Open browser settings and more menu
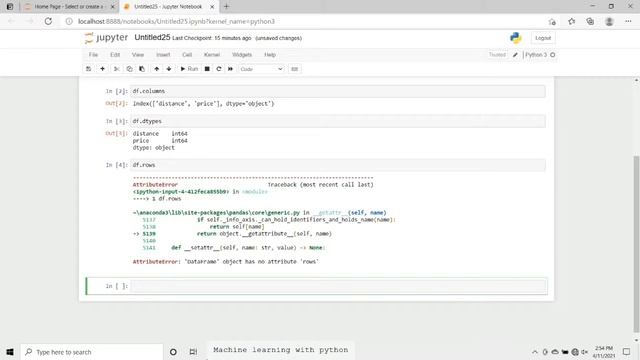 pyautogui.click(x=628, y=21)
